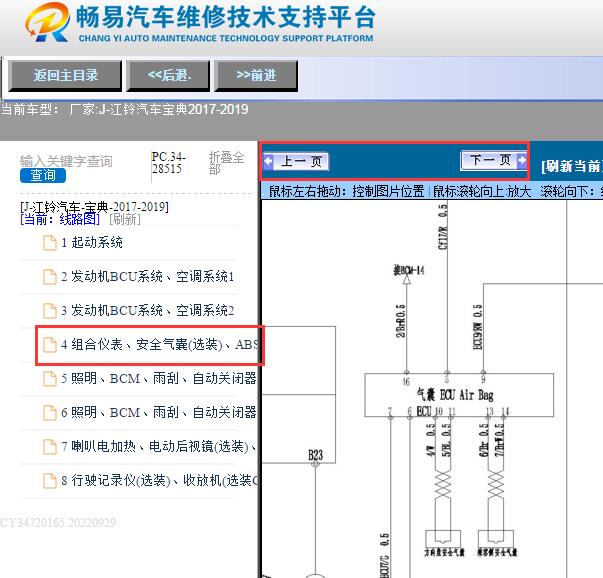Open item 6 照明、BCM、雨刮

tap(159, 413)
